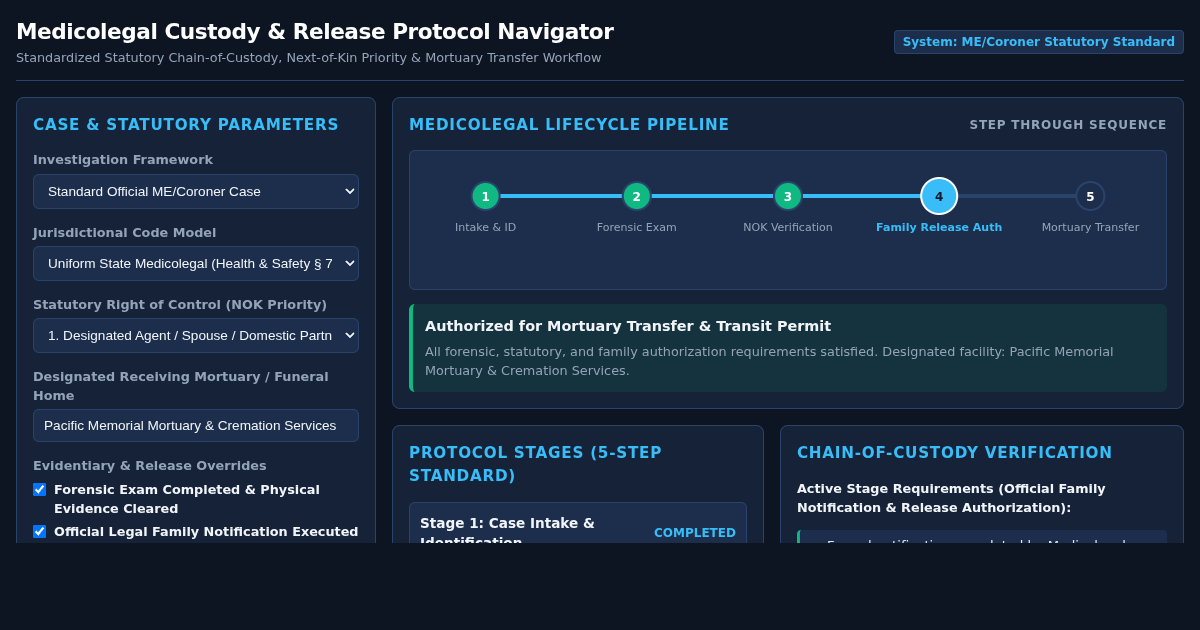The width and height of the screenshot is (1200, 630).
Task: Open the Statutory Right of Control dropdown
Action: 196,335
